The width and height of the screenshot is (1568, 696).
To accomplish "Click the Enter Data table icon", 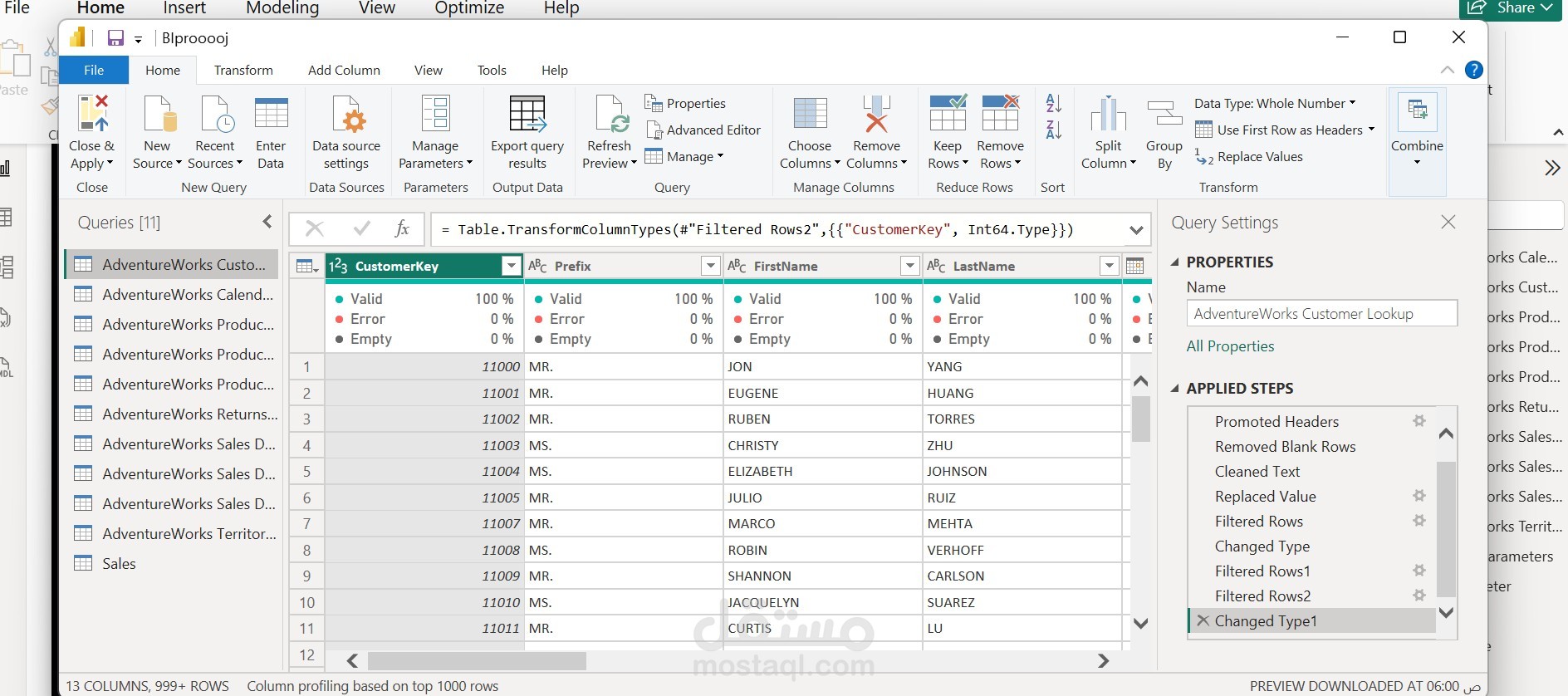I will coord(271,113).
